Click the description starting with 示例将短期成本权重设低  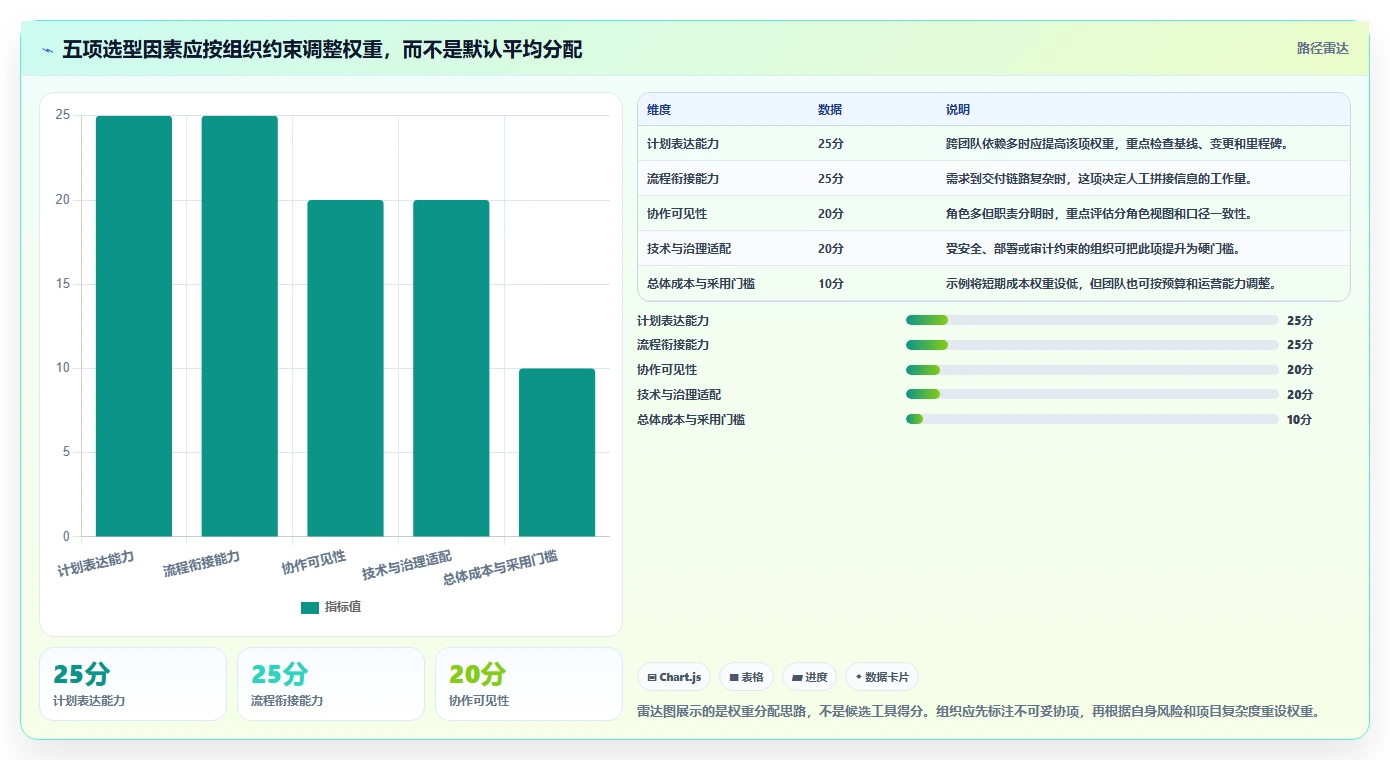(x=1111, y=284)
